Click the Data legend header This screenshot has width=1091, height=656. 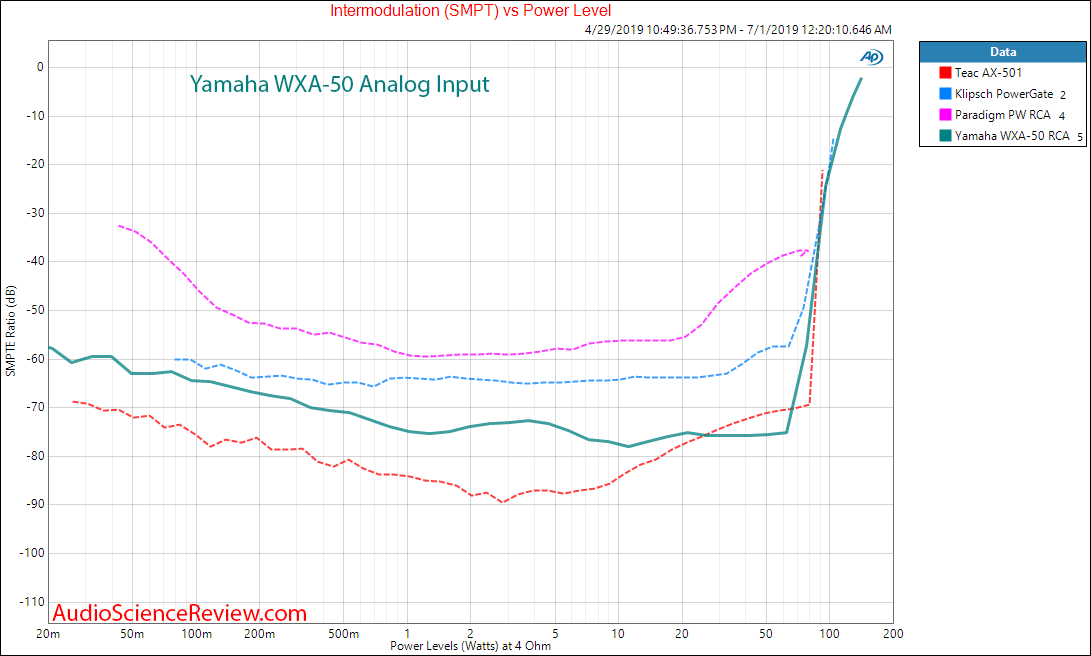[1003, 51]
